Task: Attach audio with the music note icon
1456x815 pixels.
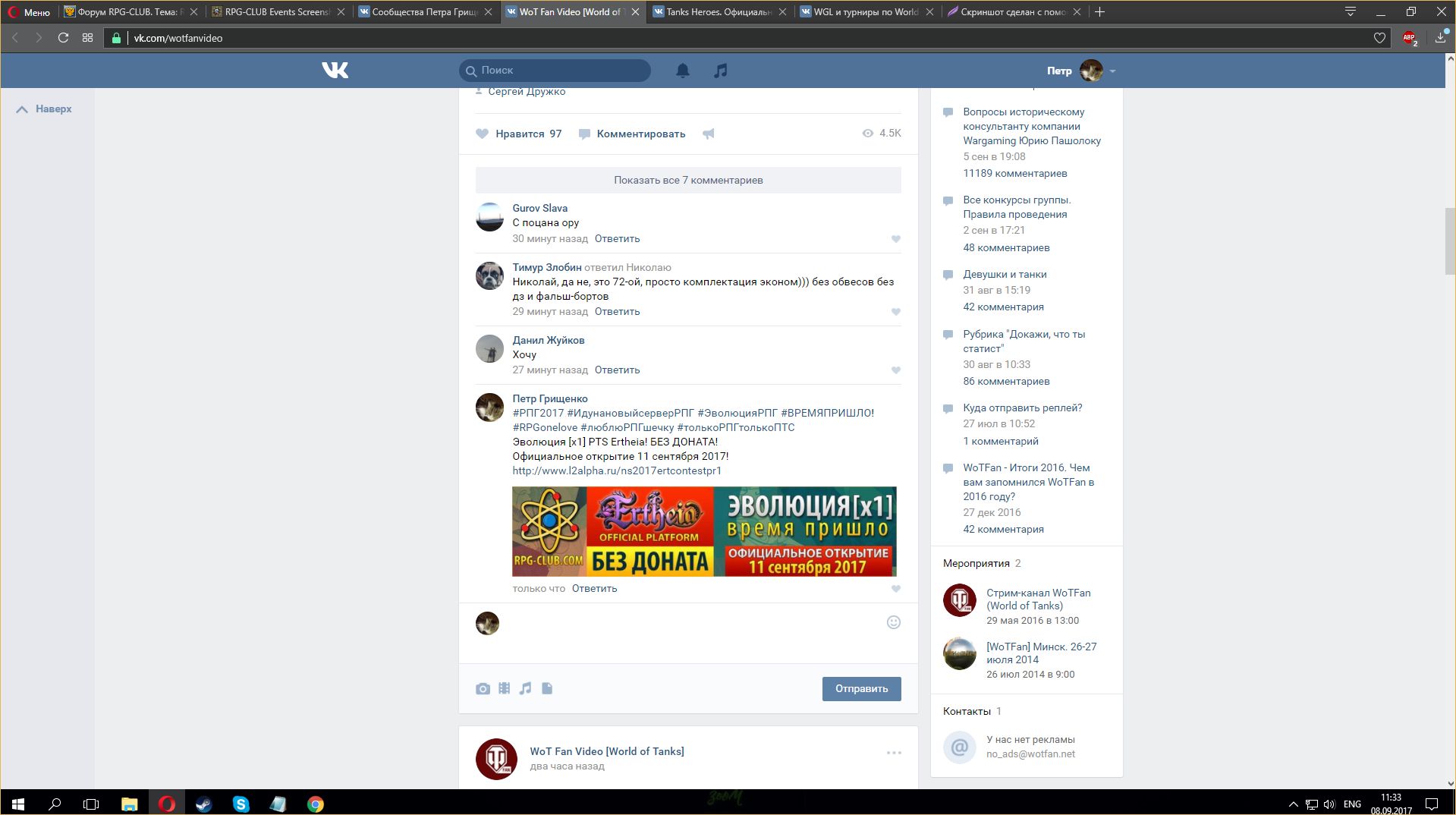Action: pyautogui.click(x=525, y=688)
